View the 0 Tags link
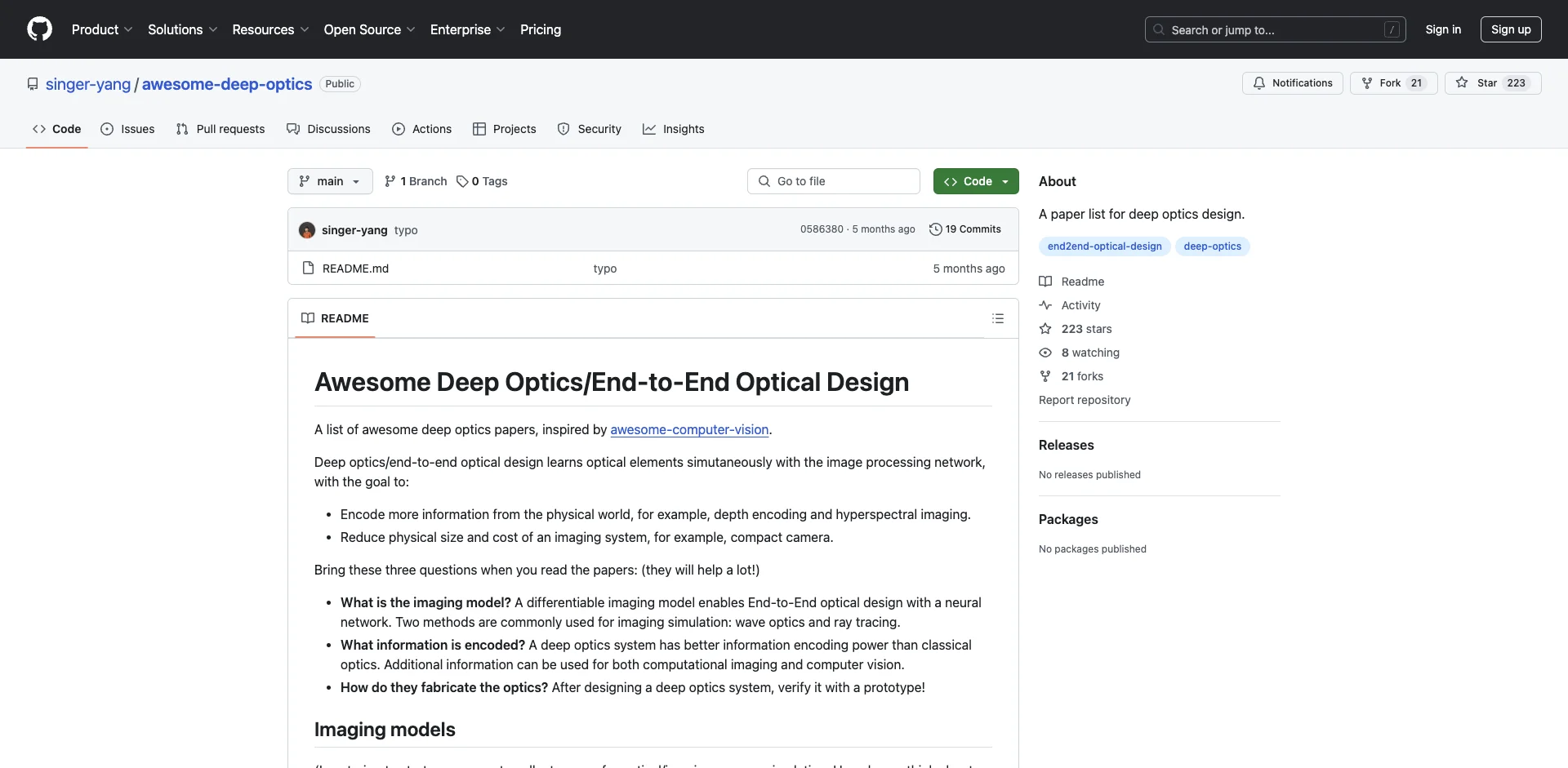Viewport: 1568px width, 768px height. 482,181
